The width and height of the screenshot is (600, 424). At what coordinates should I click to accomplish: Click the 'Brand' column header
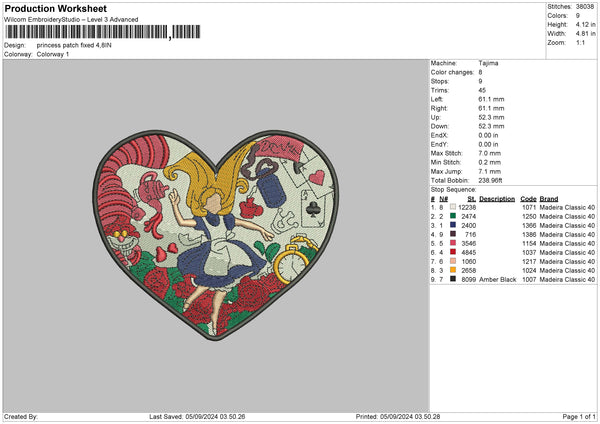point(549,199)
